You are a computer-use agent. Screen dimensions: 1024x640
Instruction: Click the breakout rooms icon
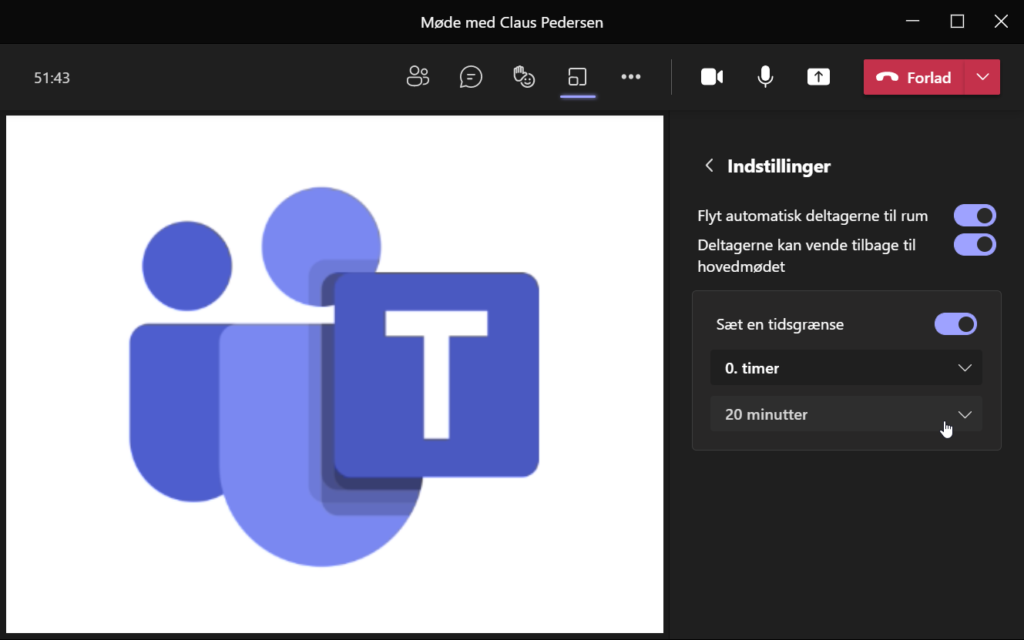[577, 77]
